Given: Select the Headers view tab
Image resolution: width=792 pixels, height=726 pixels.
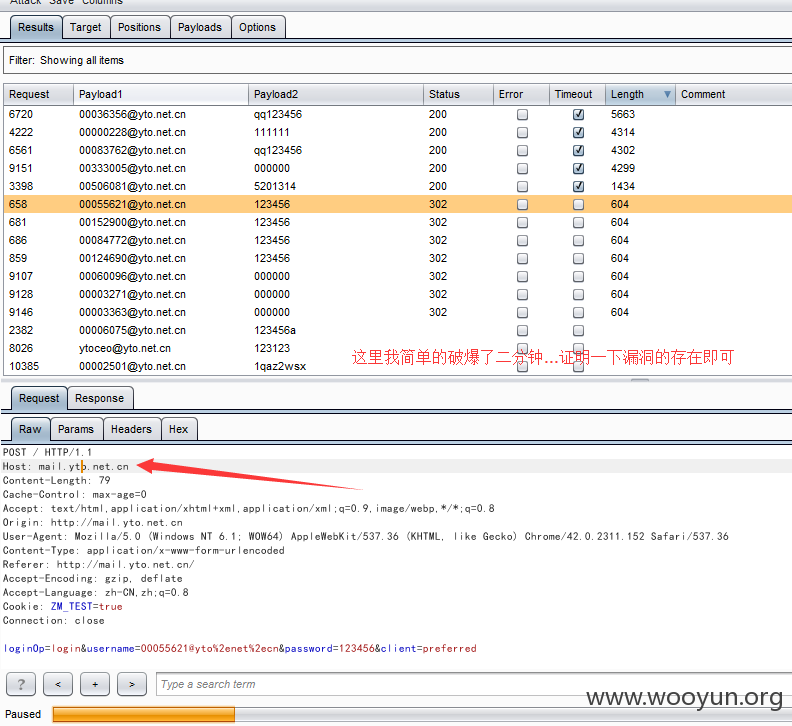Looking at the screenshot, I should point(131,429).
